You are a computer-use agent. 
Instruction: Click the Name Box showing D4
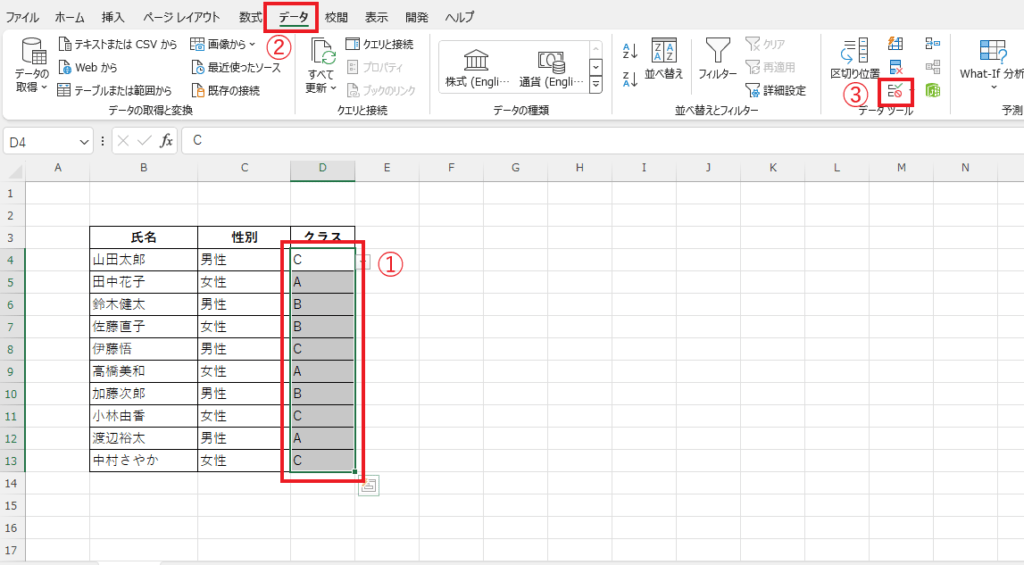tap(40, 142)
